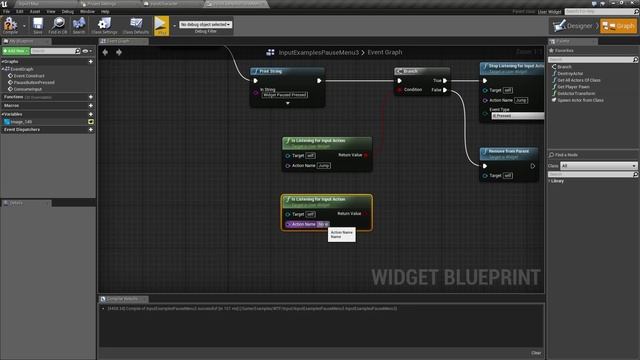
Task: Select the My Blueprint tab
Action: (26, 41)
